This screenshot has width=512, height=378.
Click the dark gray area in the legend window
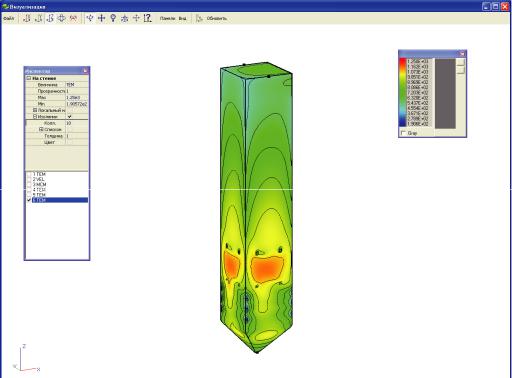(445, 93)
